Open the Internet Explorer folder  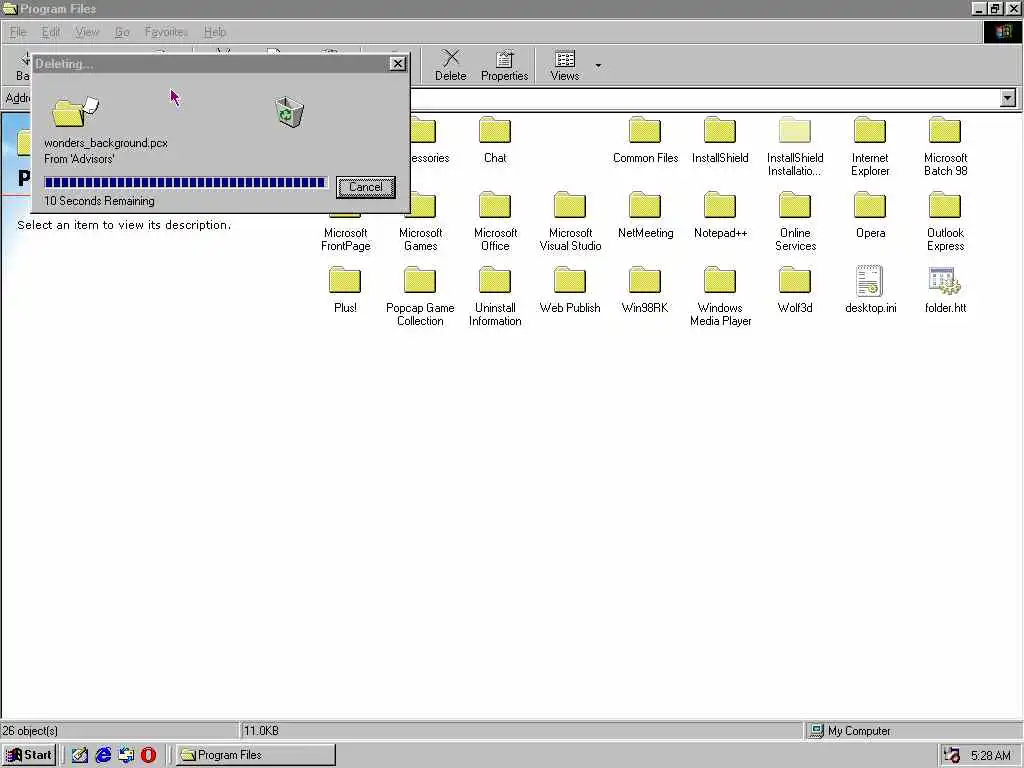(x=870, y=146)
